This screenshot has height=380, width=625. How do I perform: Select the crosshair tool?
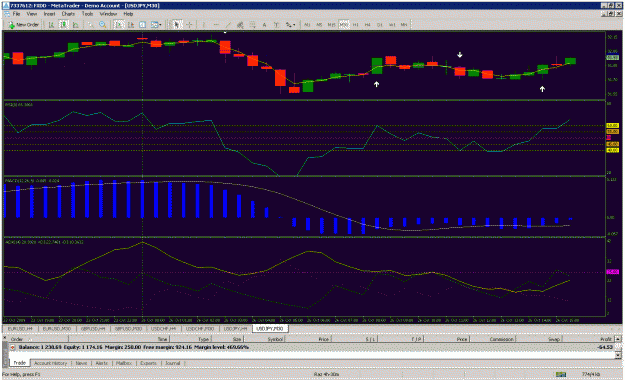(189, 25)
